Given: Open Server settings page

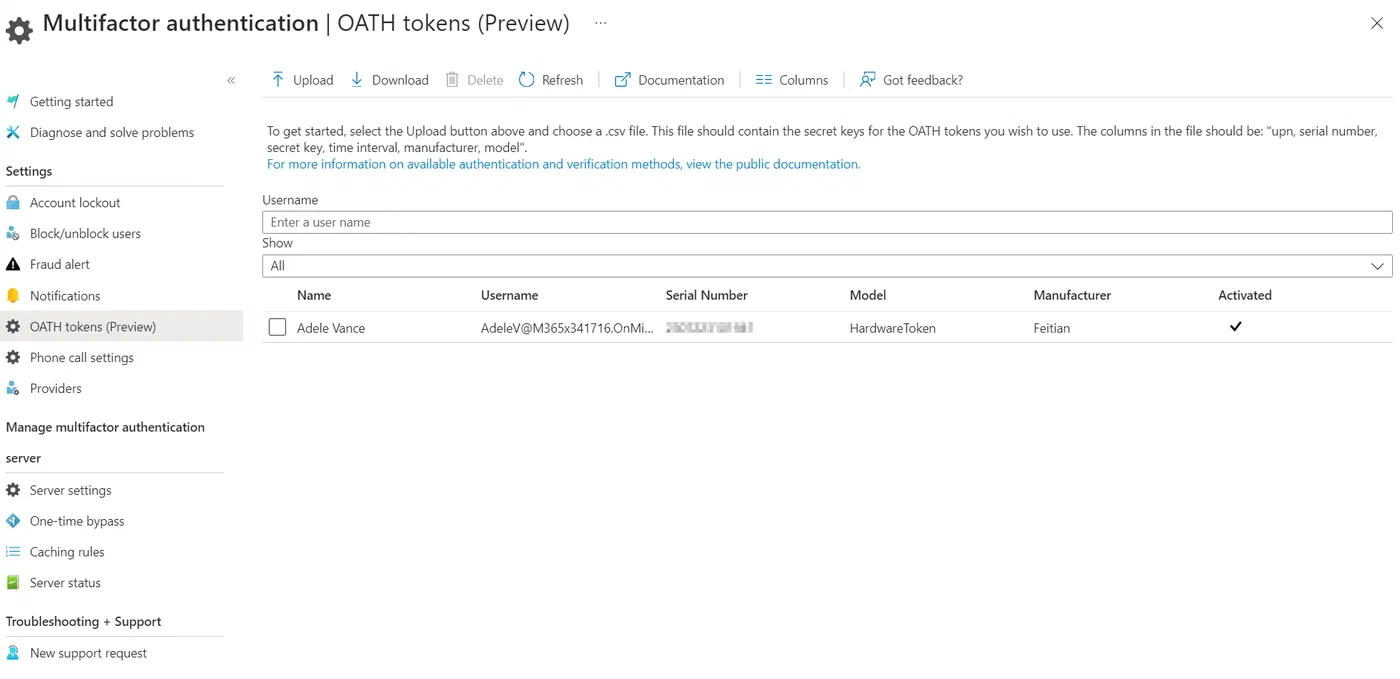Looking at the screenshot, I should pos(71,490).
